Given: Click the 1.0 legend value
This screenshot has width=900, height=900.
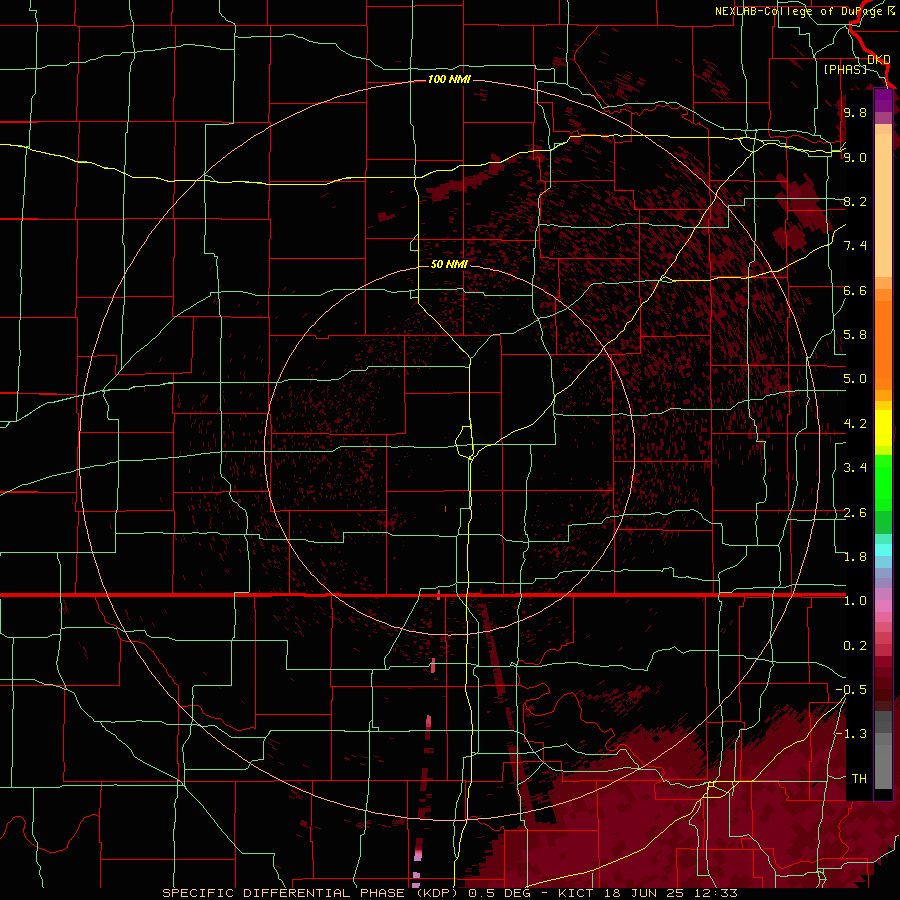Looking at the screenshot, I should pyautogui.click(x=855, y=601).
